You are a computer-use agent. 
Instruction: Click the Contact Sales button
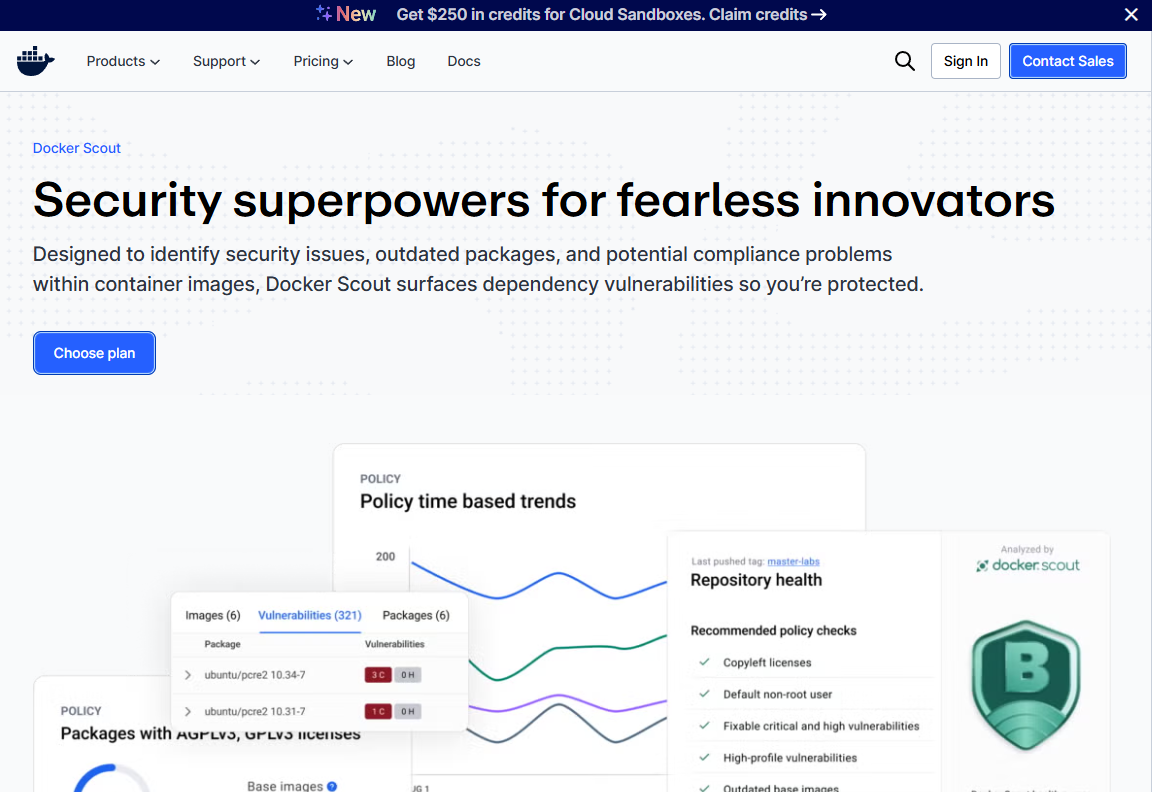[1068, 61]
